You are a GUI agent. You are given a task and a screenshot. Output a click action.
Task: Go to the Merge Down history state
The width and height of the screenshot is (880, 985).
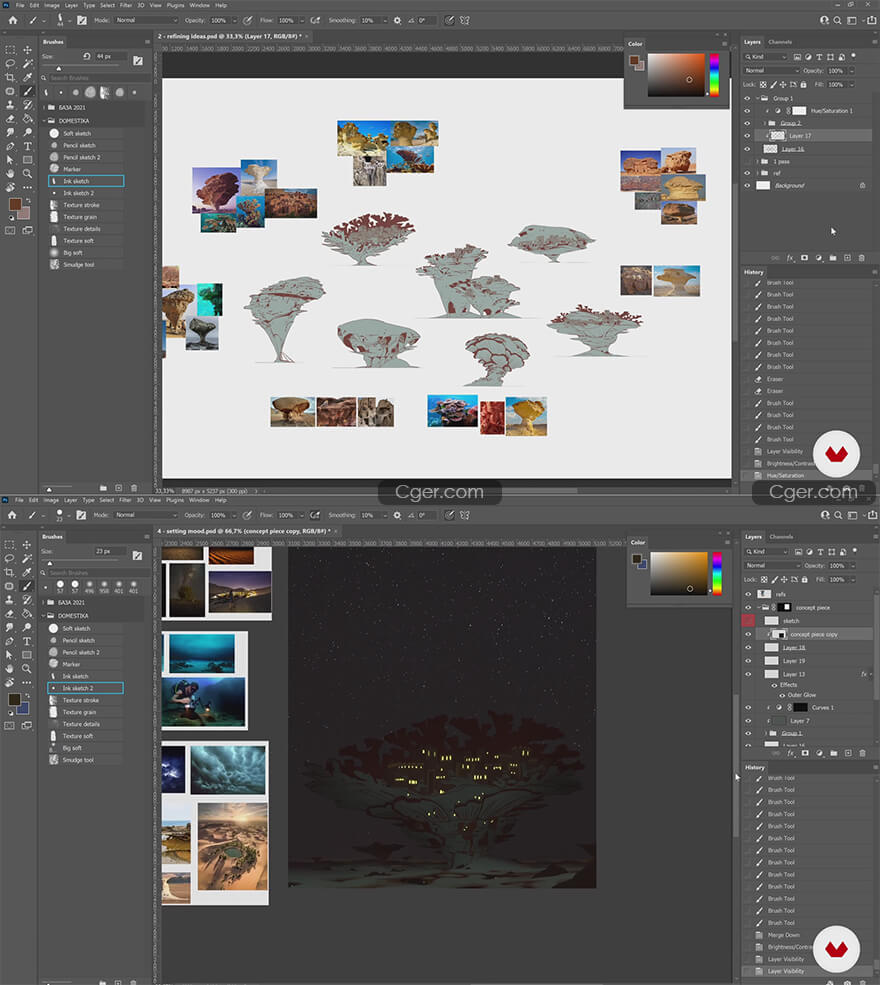[x=783, y=935]
